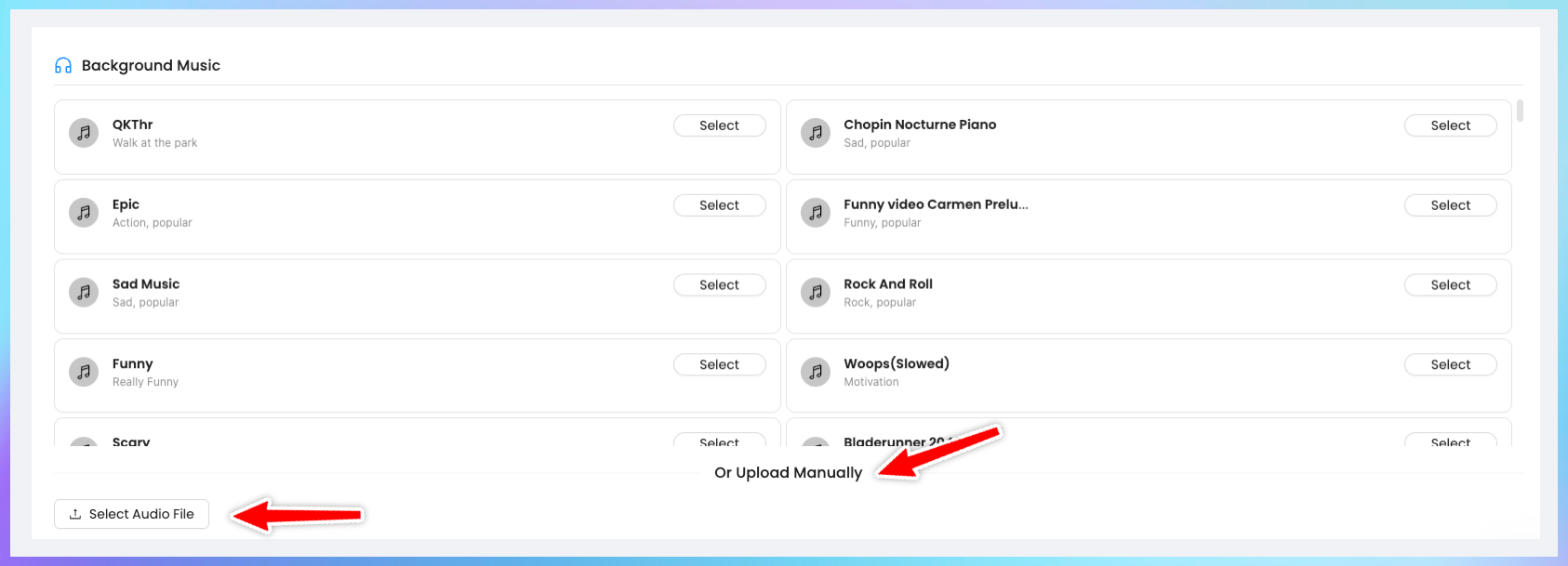Select the Rock And Roll track

coord(1450,285)
